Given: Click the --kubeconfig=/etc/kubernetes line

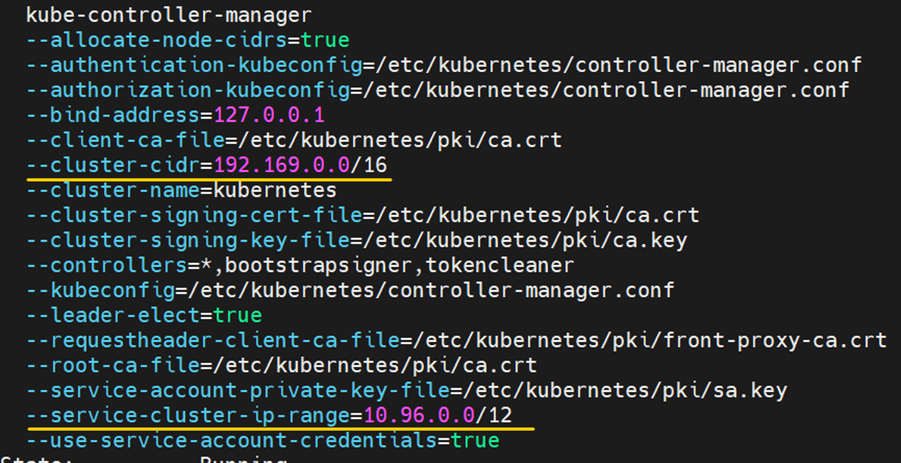Looking at the screenshot, I should click(x=350, y=291).
